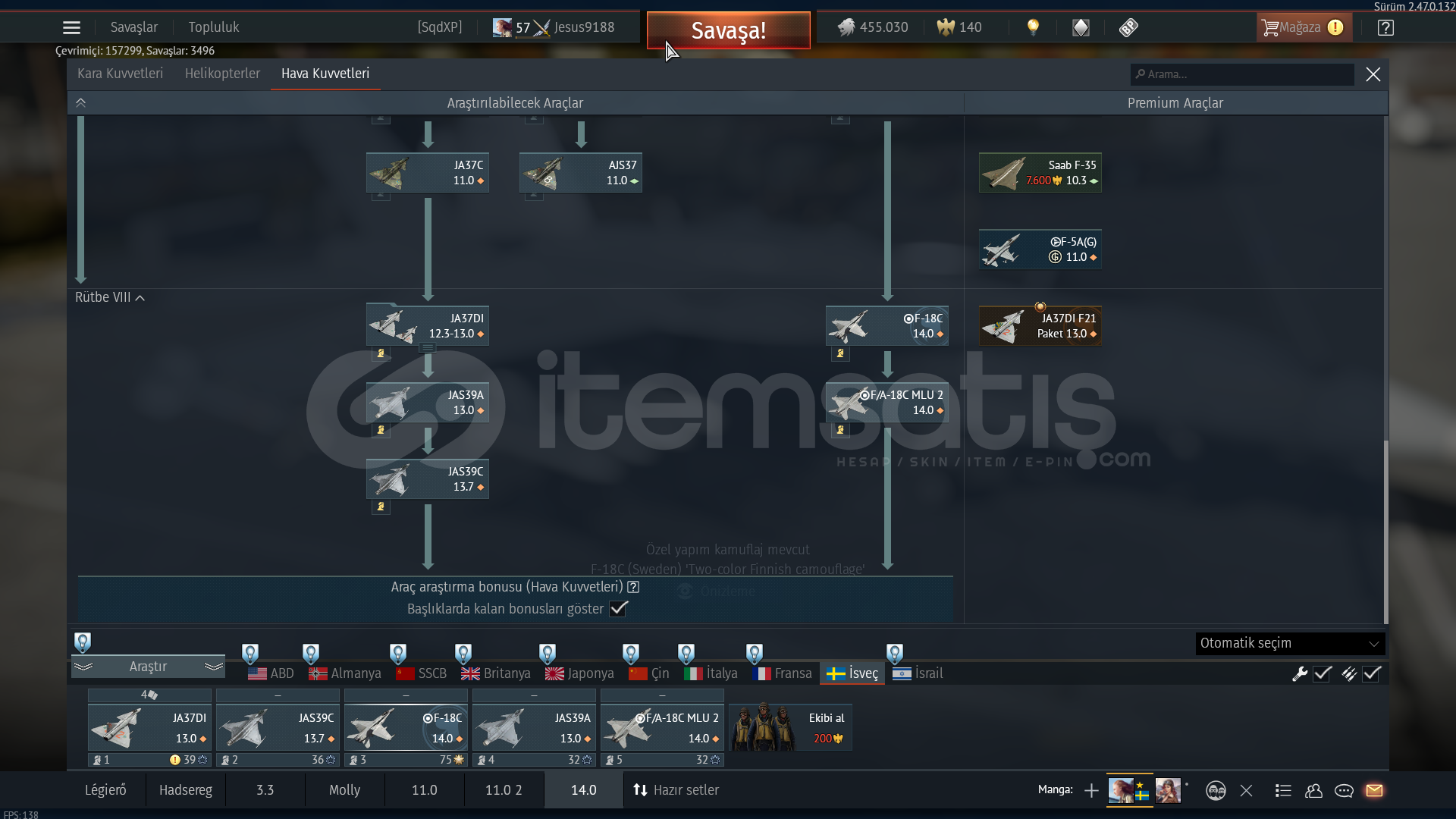Open the Mağaza store button
Screen dimensions: 1456x819
tap(1304, 27)
